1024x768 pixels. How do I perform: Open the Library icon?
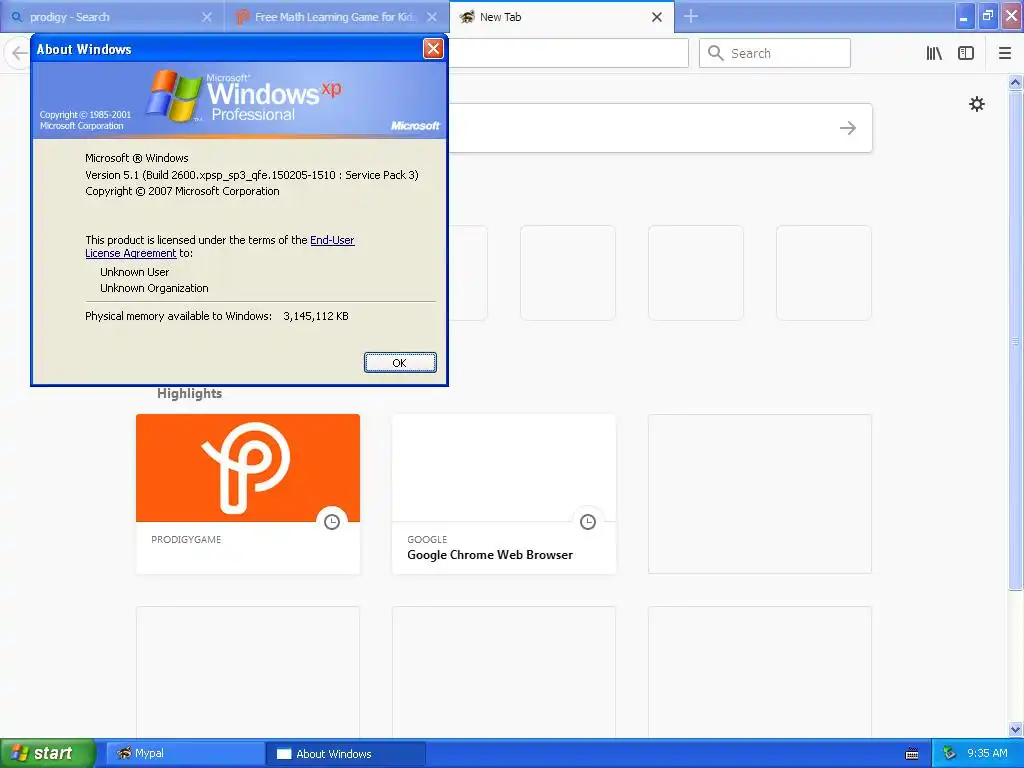click(934, 53)
